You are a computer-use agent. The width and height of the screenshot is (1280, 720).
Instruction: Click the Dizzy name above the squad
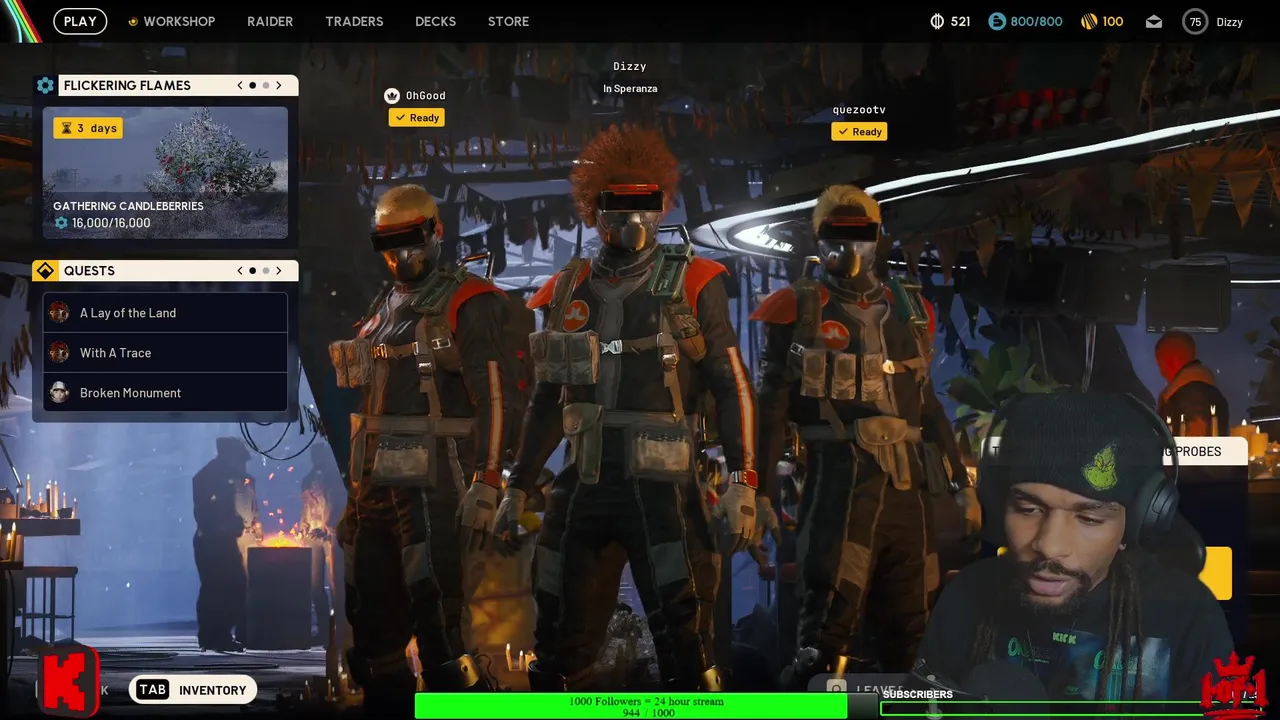pos(630,67)
